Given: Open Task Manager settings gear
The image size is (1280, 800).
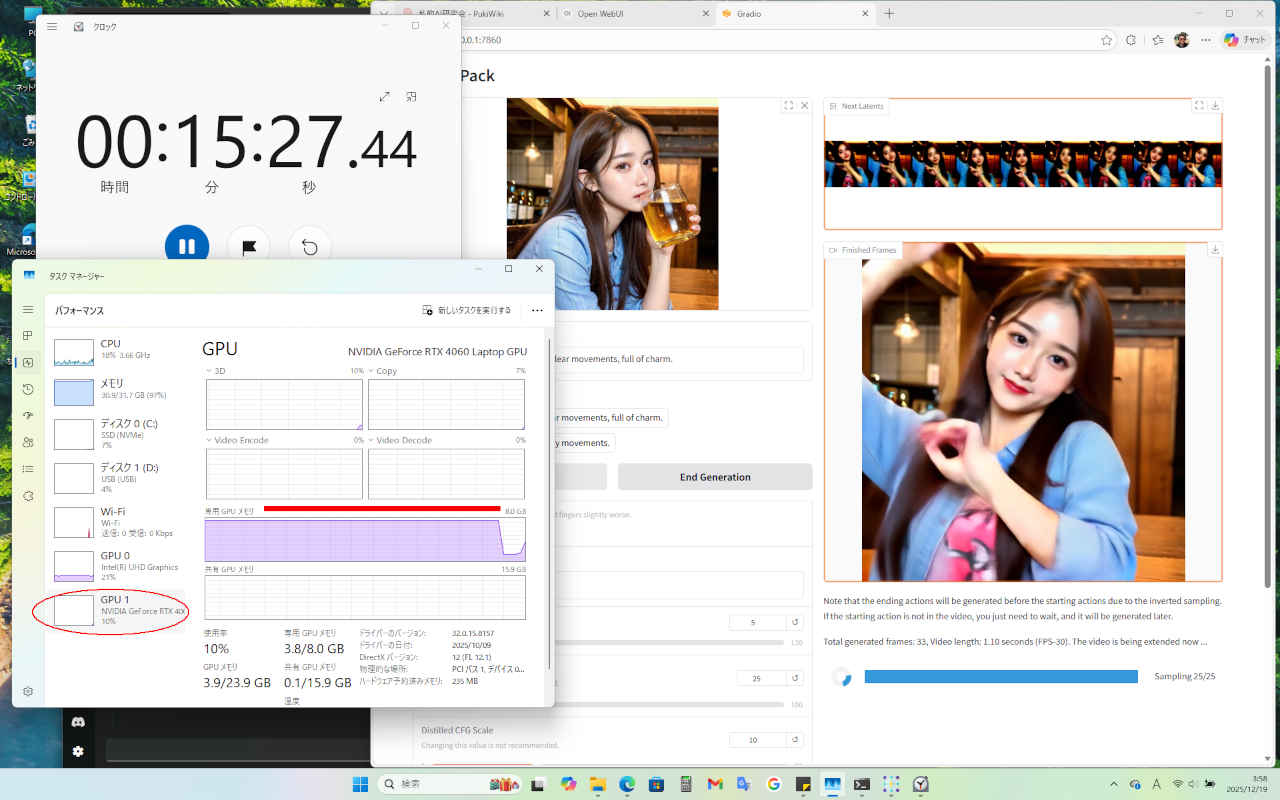Looking at the screenshot, I should [x=28, y=691].
